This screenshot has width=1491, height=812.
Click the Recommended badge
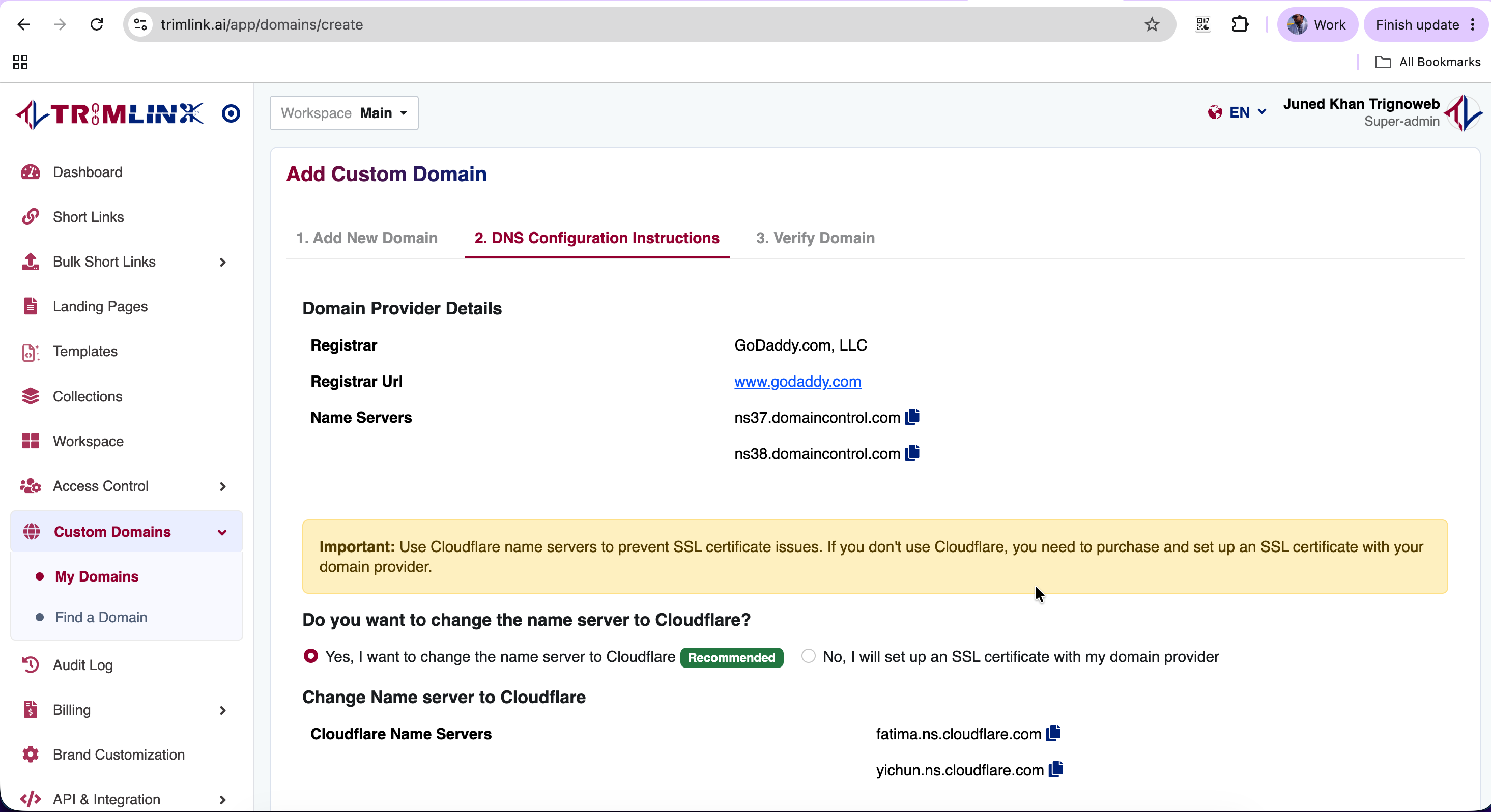click(x=732, y=657)
